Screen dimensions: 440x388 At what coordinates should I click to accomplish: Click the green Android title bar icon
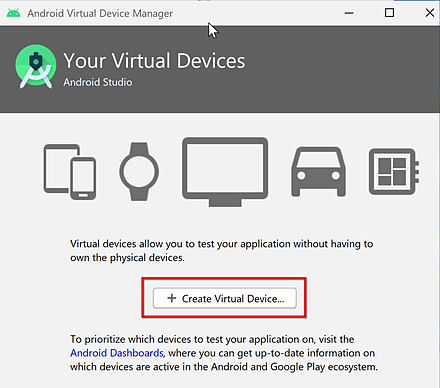pos(13,13)
